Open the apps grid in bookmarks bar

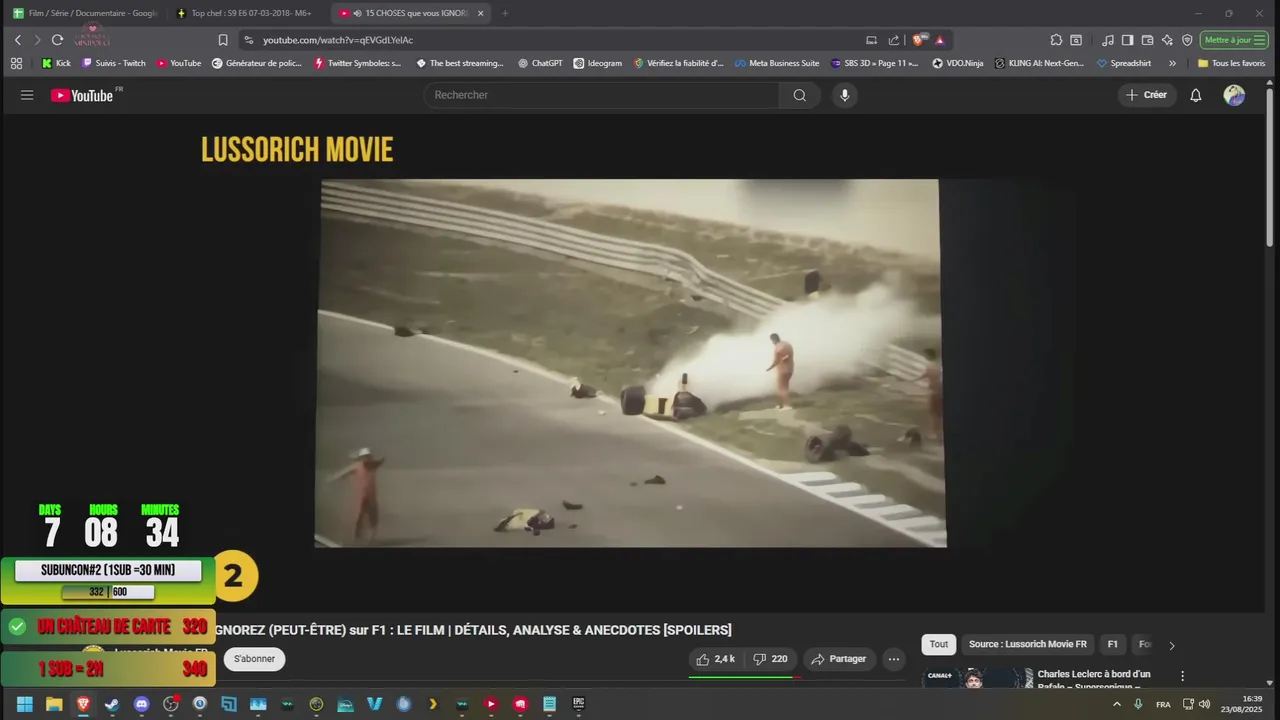16,63
